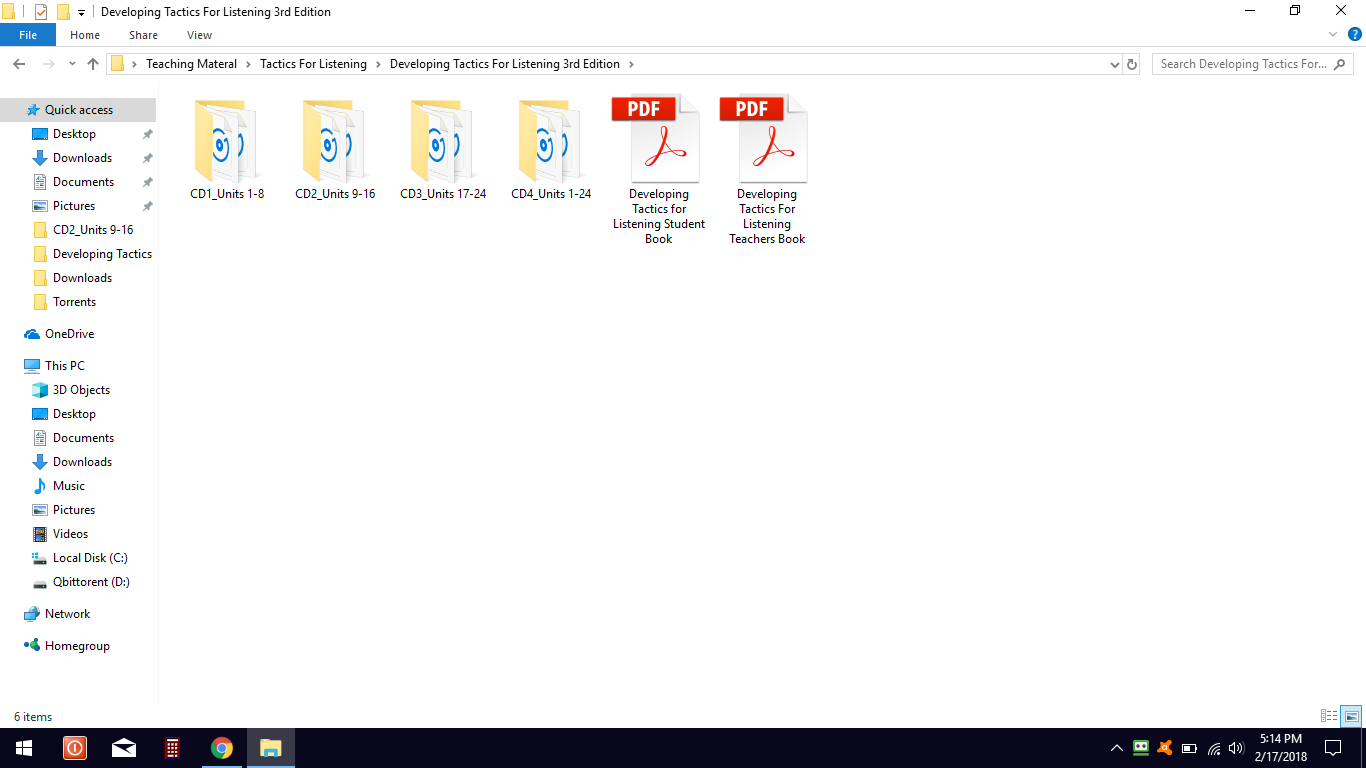Click the Avast antivirus tray icon
Viewport: 1366px width, 768px height.
coord(1165,748)
